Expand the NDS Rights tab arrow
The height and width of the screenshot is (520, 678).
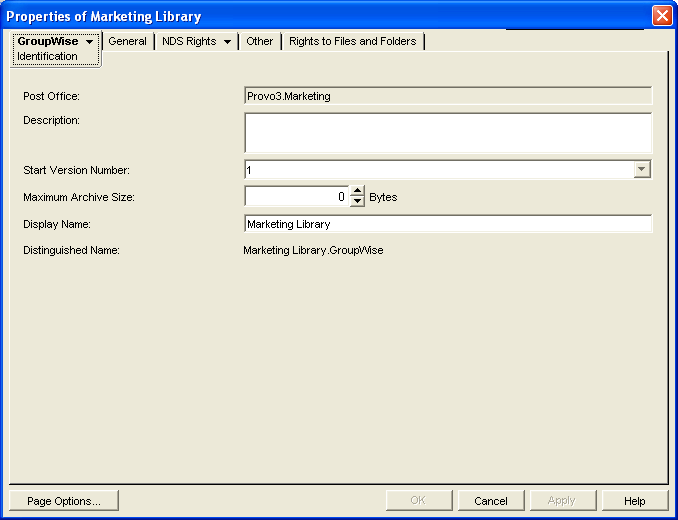point(228,42)
